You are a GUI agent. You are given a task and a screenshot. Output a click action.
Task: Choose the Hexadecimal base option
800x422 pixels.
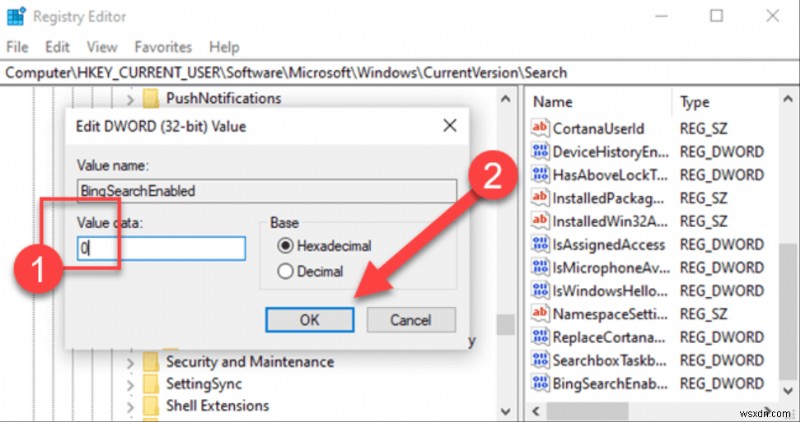[x=324, y=246]
